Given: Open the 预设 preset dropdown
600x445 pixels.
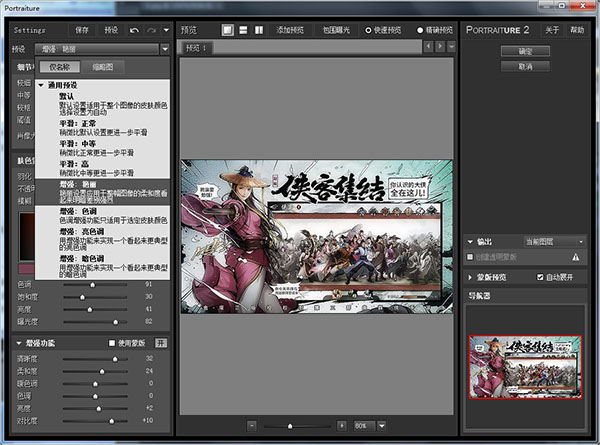Looking at the screenshot, I should tap(165, 48).
